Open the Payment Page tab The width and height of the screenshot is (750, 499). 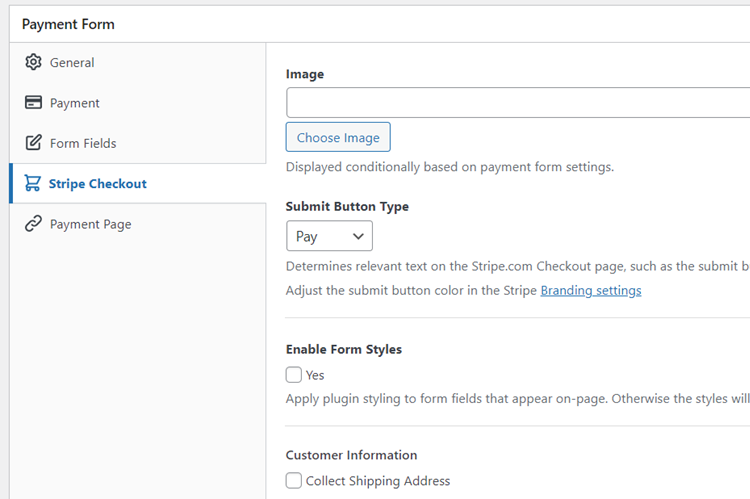point(138,224)
